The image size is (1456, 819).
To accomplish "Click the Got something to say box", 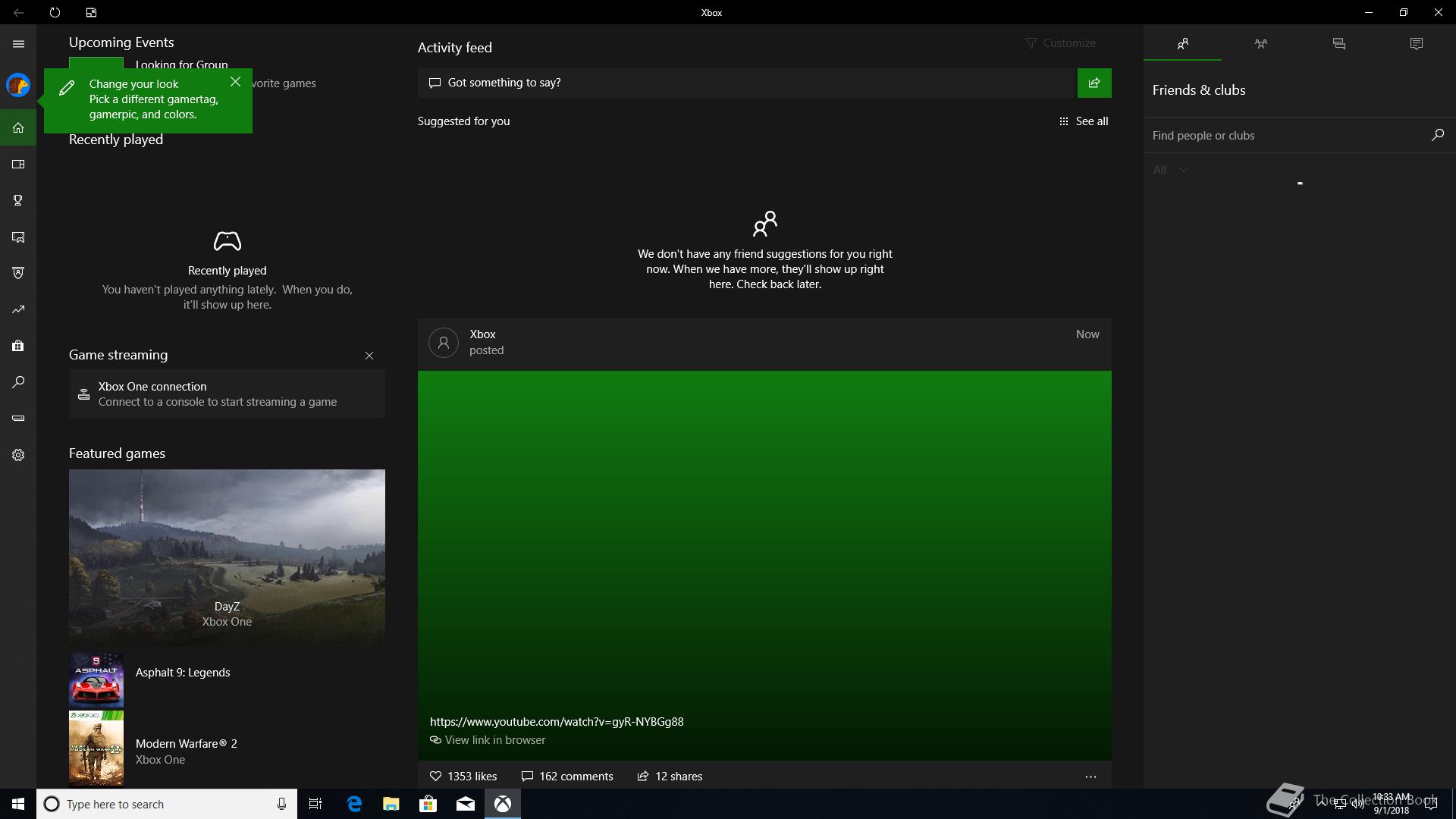I will (x=747, y=83).
